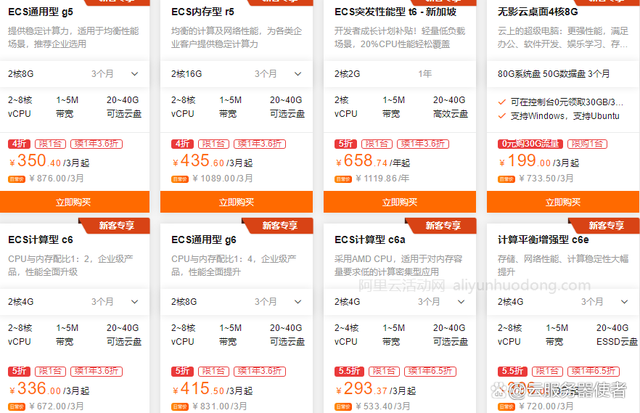This screenshot has width=640, height=413.
Task: Buy ECS内存型 r5 with its 立即购买 button
Action: pos(237,202)
